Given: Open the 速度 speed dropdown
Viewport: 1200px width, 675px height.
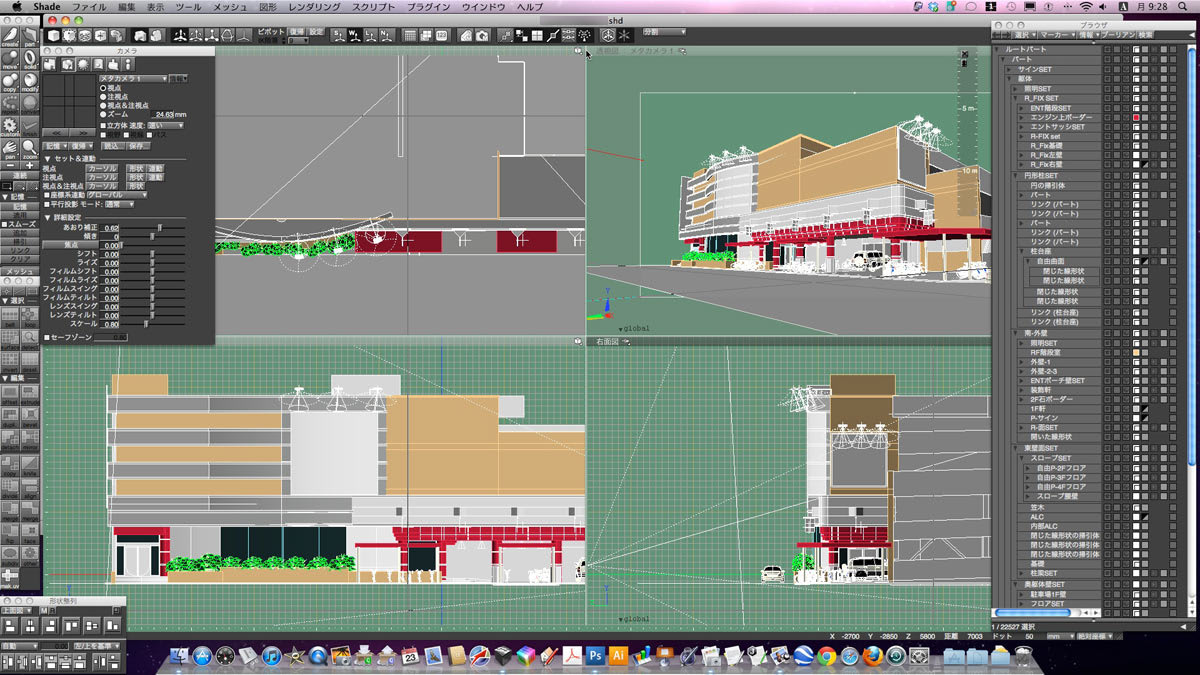Looking at the screenshot, I should [165, 125].
